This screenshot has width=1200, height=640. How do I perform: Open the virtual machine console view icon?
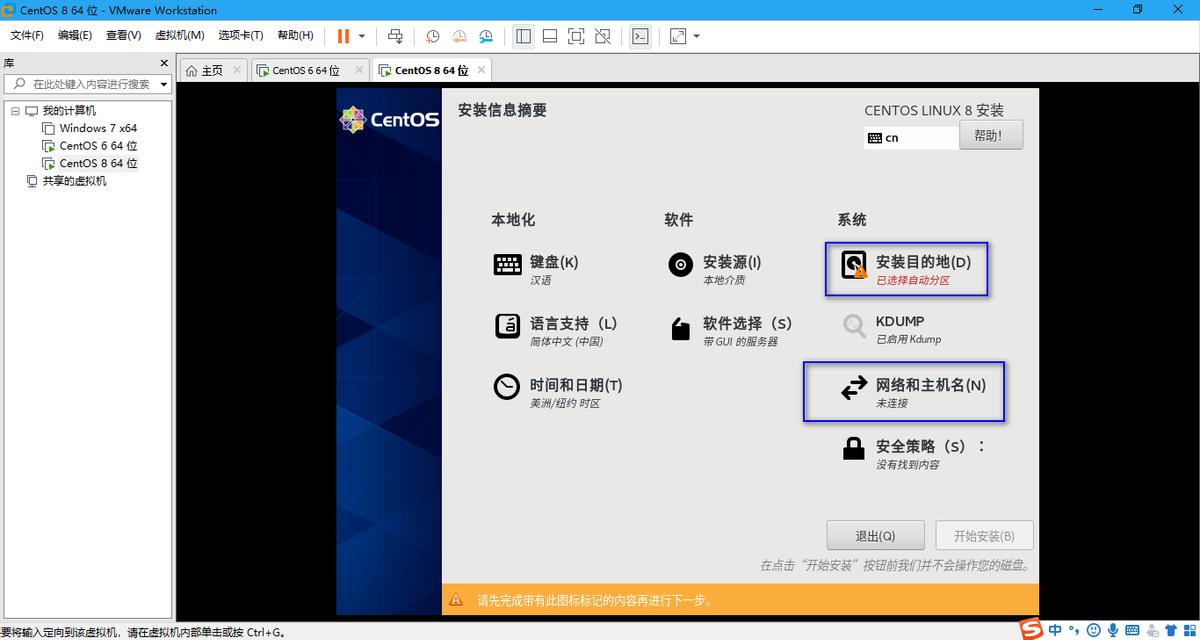point(640,36)
